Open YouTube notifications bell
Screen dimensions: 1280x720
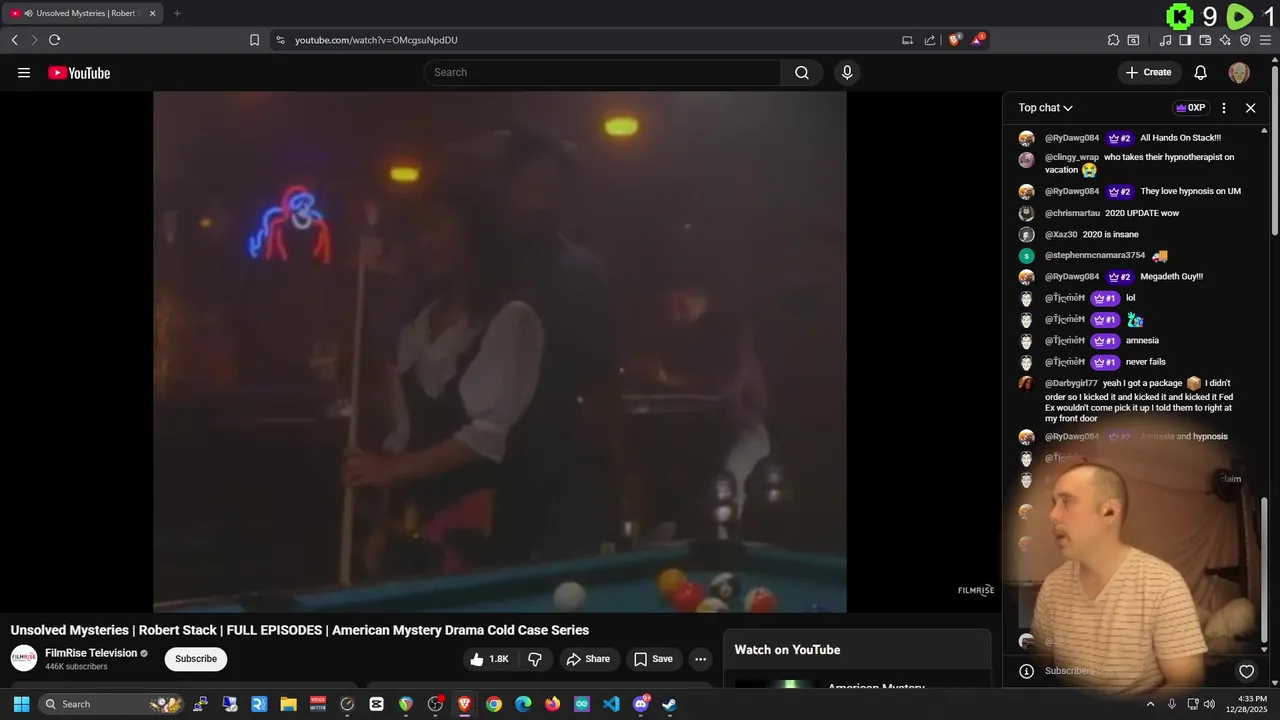click(x=1201, y=72)
